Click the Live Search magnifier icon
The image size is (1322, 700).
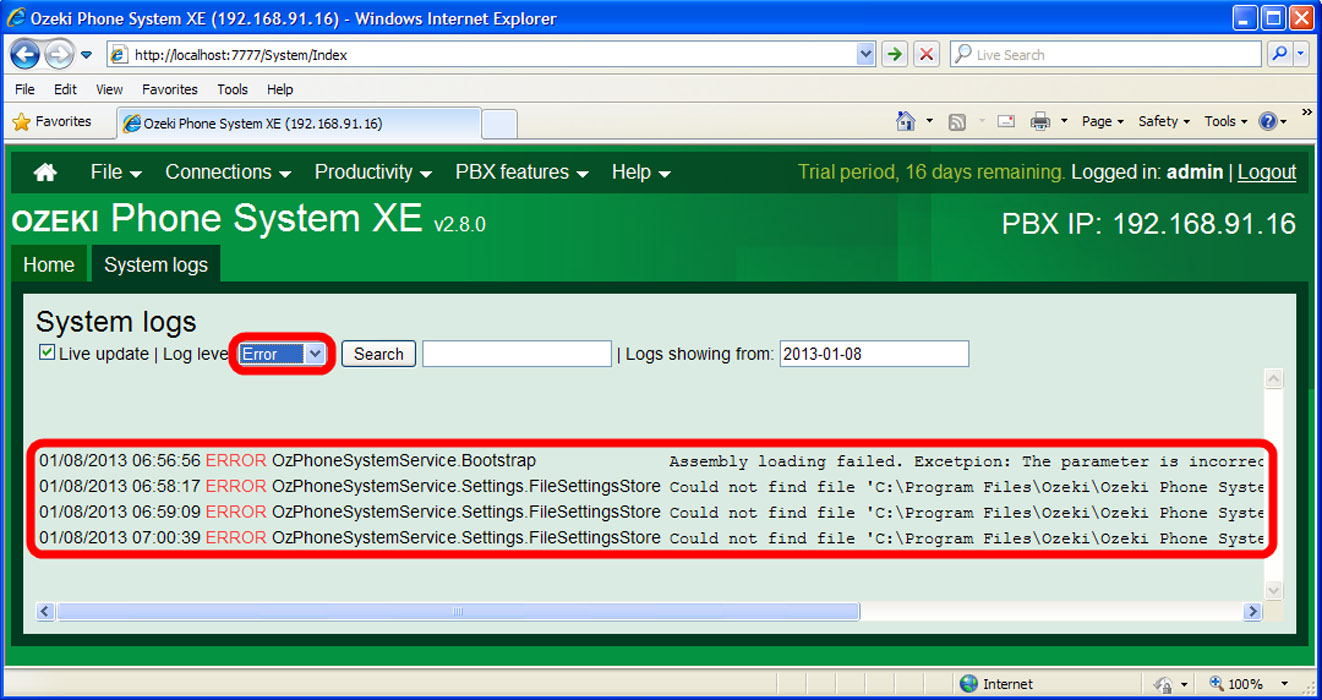tap(1280, 55)
